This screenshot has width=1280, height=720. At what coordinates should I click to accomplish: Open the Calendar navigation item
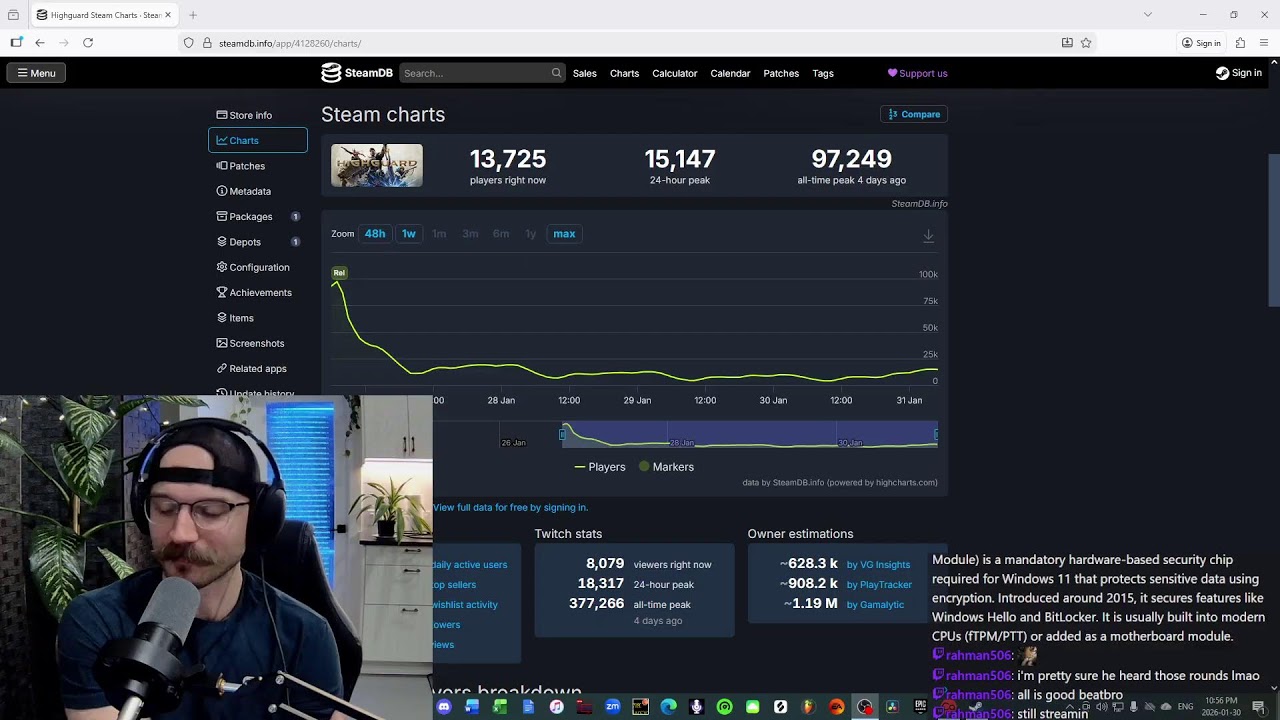[x=730, y=73]
